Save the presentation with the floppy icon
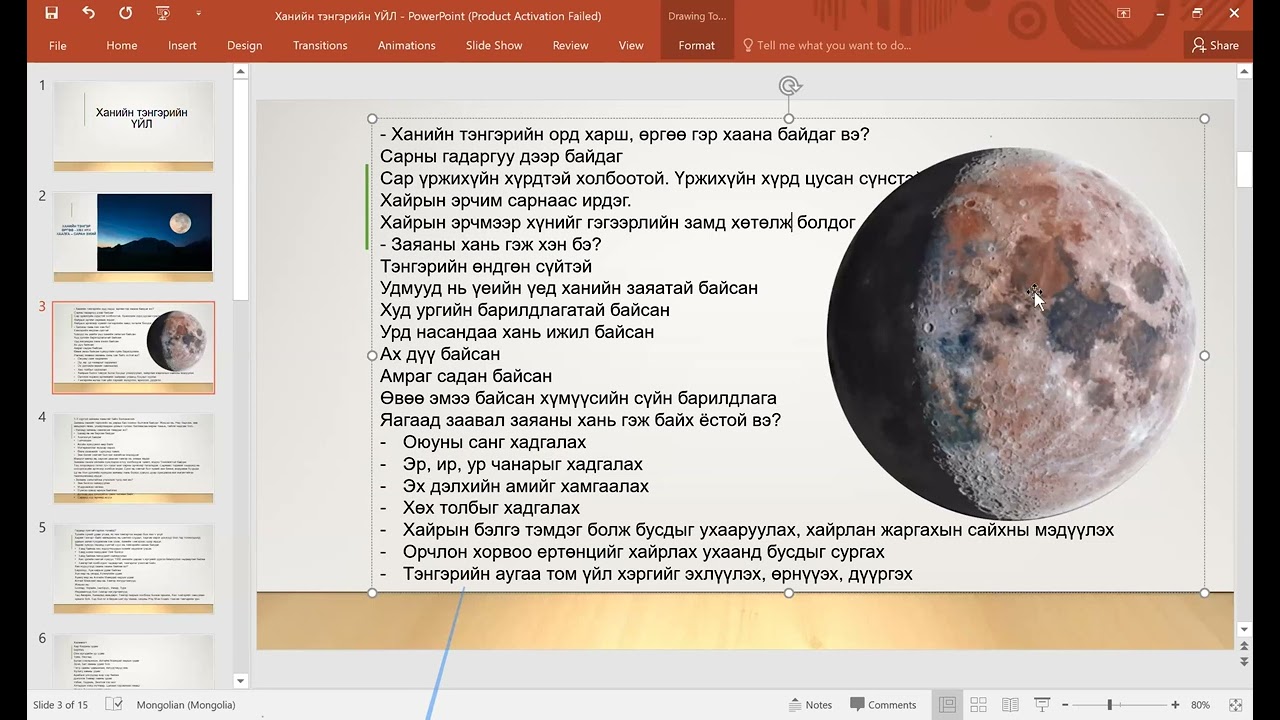 click(x=52, y=14)
